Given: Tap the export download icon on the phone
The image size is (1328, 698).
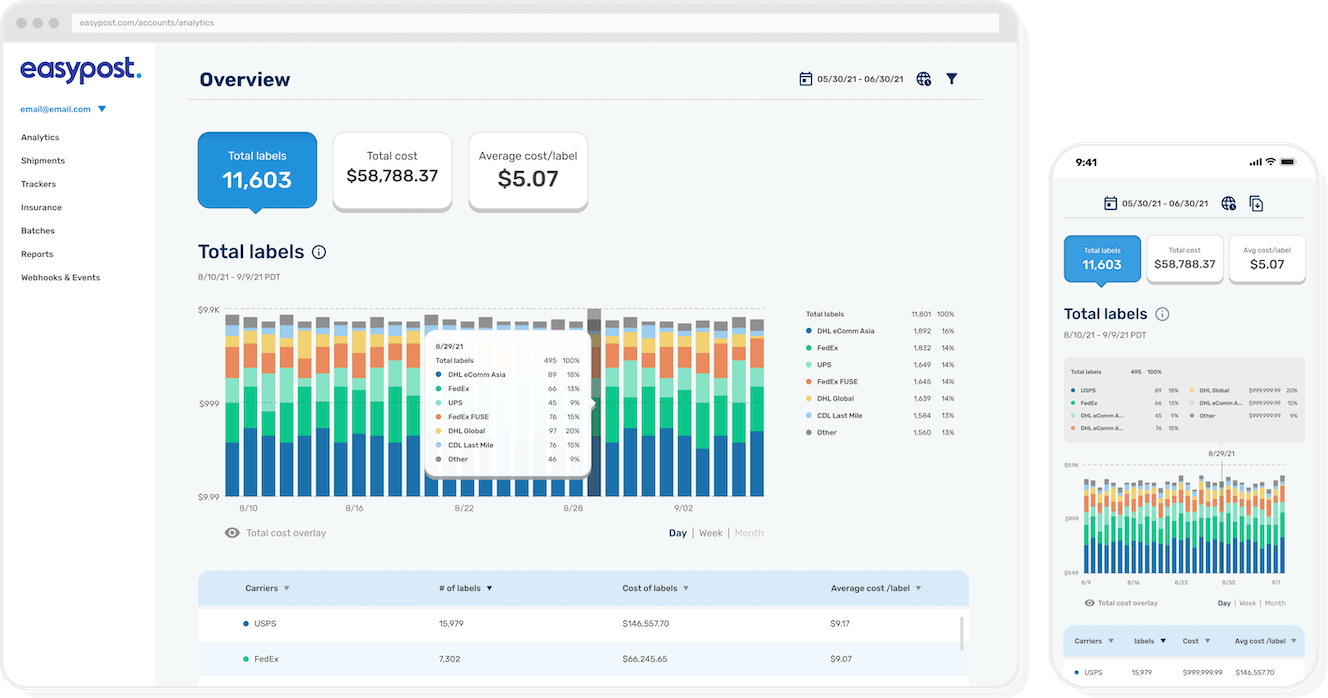Looking at the screenshot, I should pos(1257,203).
